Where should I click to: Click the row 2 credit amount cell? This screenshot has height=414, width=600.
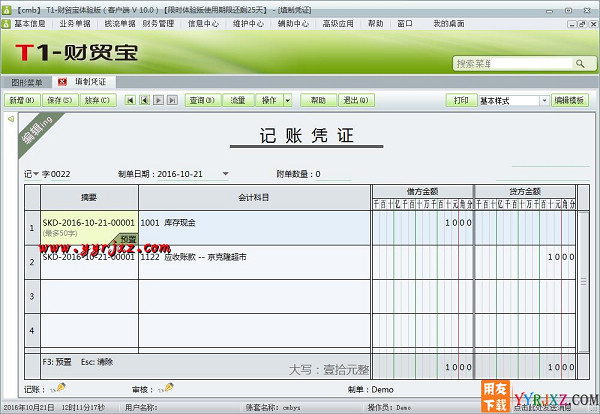[525, 262]
